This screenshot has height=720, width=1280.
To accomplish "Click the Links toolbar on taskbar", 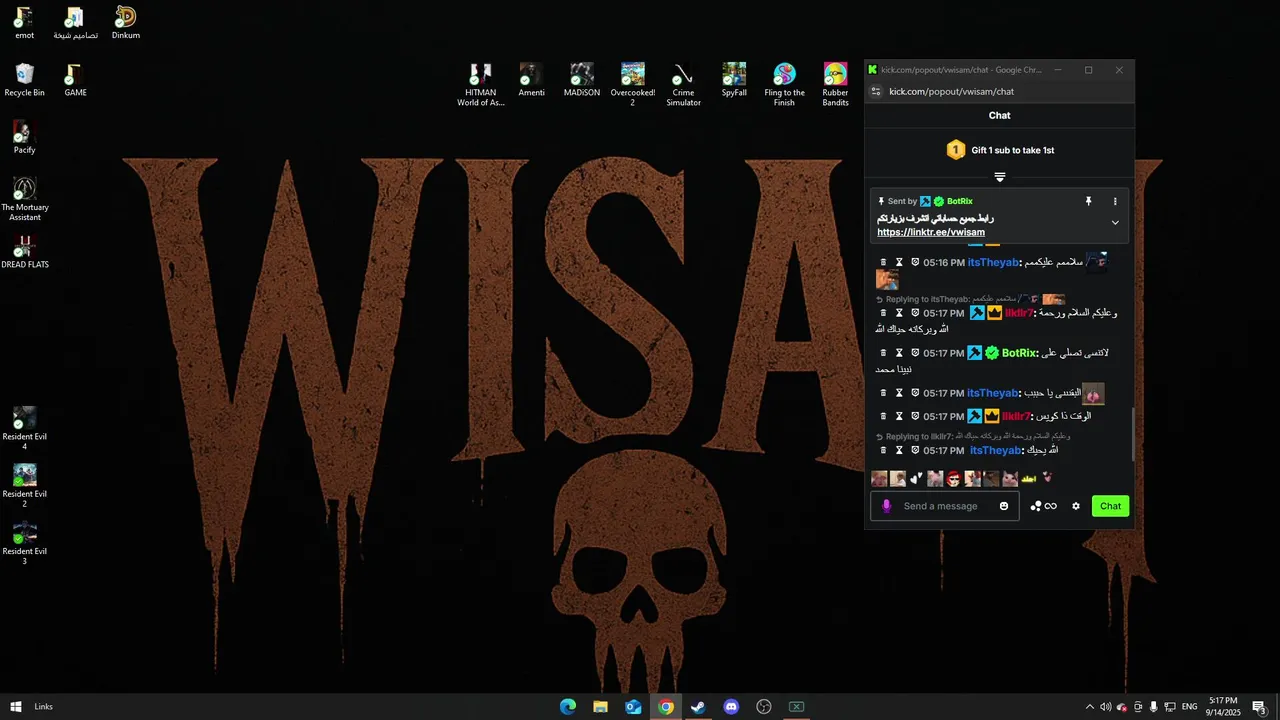I will [43, 707].
